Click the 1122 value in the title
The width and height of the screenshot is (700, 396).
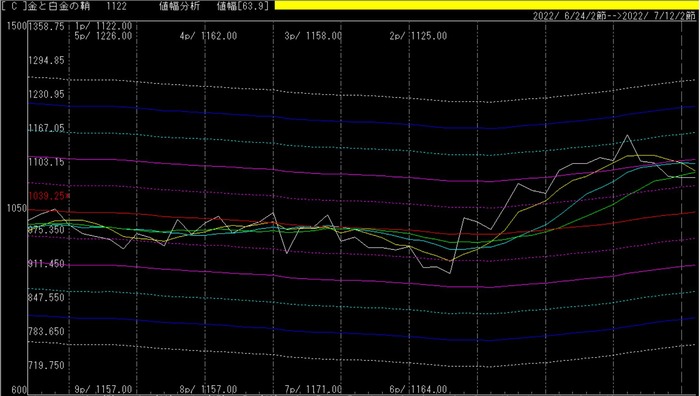pos(117,6)
